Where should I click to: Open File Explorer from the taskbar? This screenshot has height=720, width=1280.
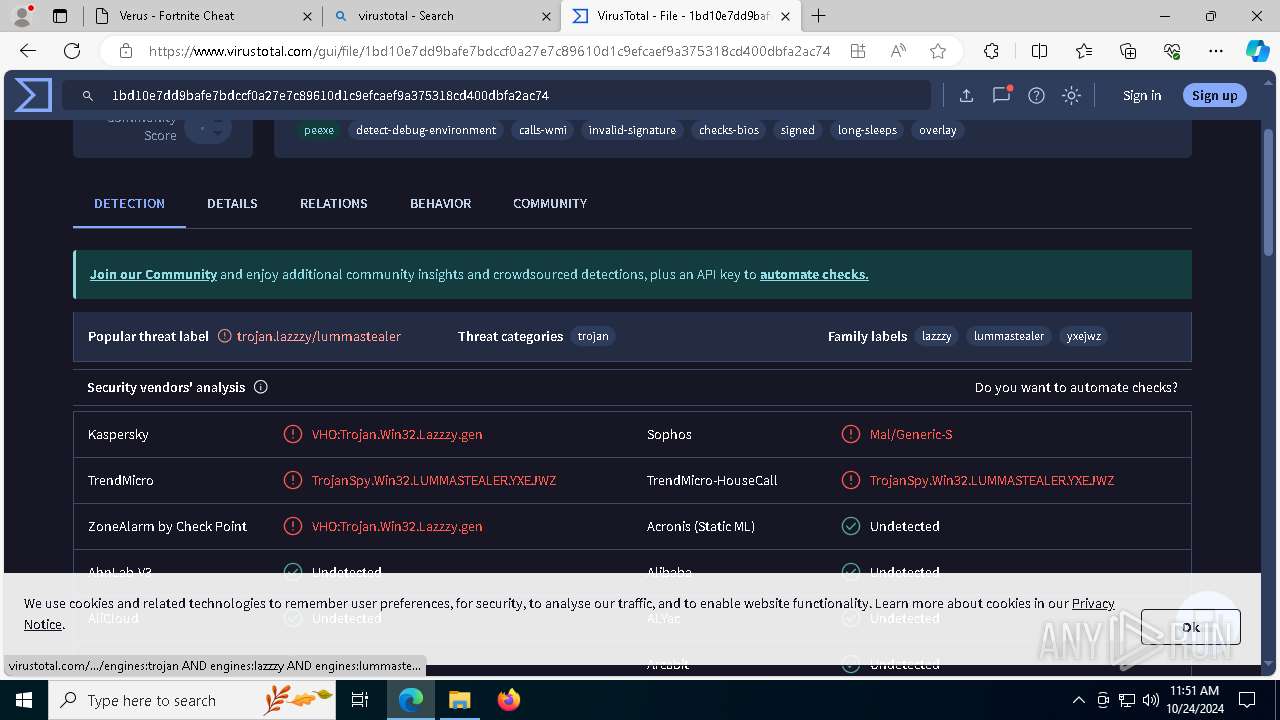pyautogui.click(x=459, y=700)
